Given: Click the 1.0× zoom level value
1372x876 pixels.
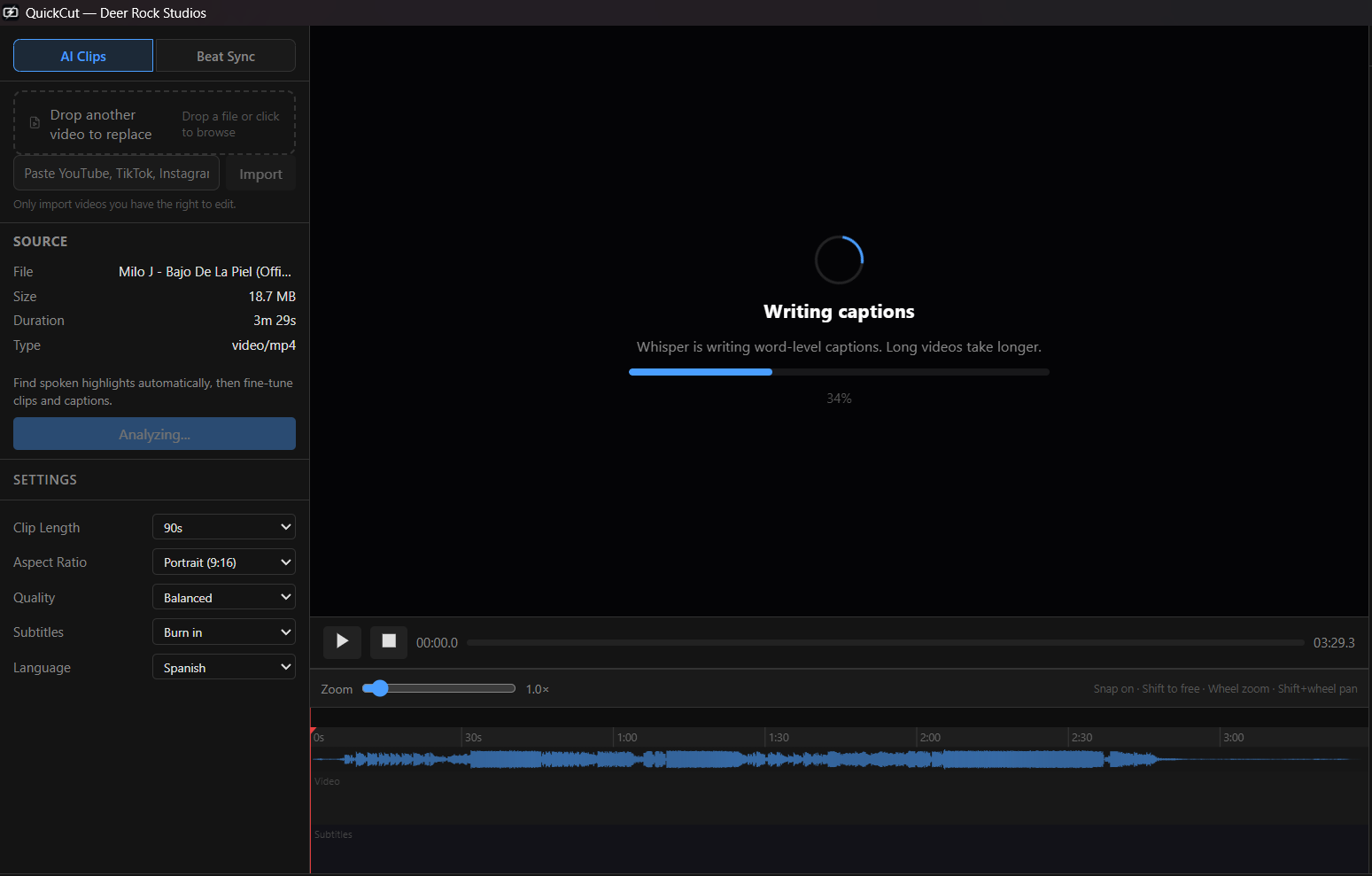Looking at the screenshot, I should point(538,689).
